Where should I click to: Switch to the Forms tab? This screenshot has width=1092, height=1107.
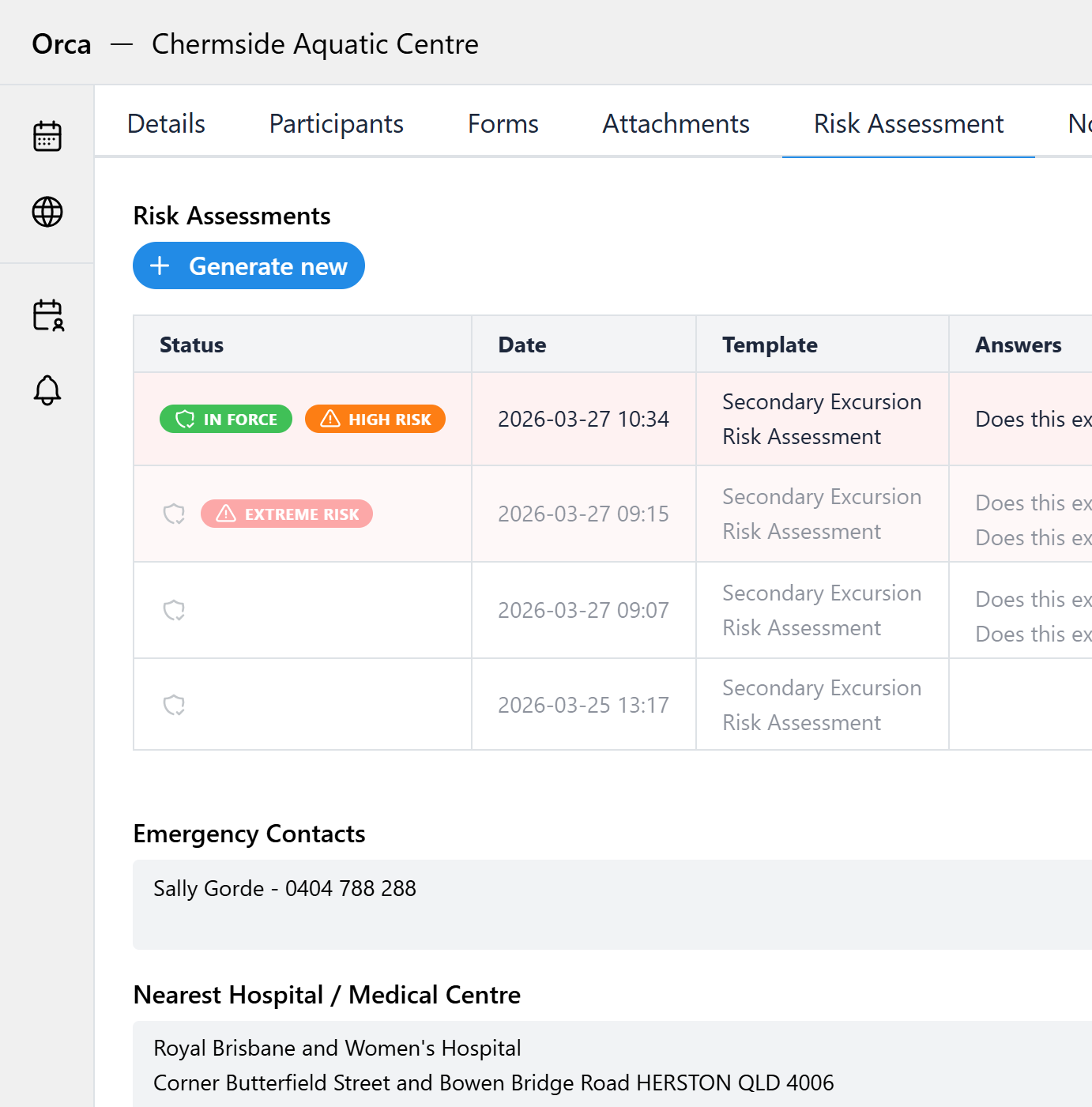coord(503,123)
